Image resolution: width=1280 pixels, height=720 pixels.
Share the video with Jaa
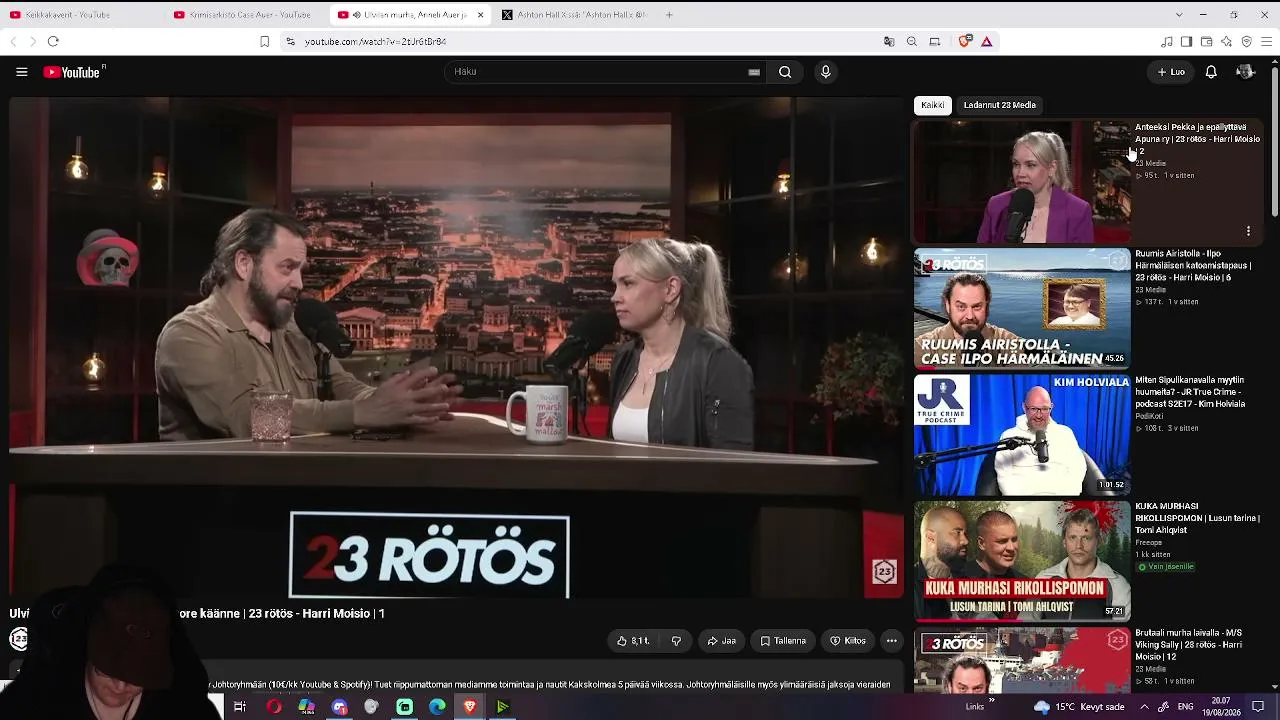[721, 641]
